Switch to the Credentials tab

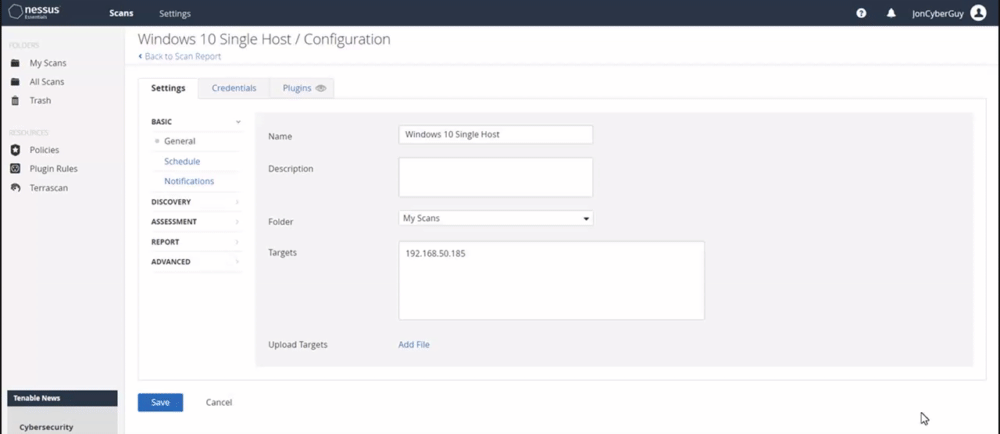(x=234, y=88)
